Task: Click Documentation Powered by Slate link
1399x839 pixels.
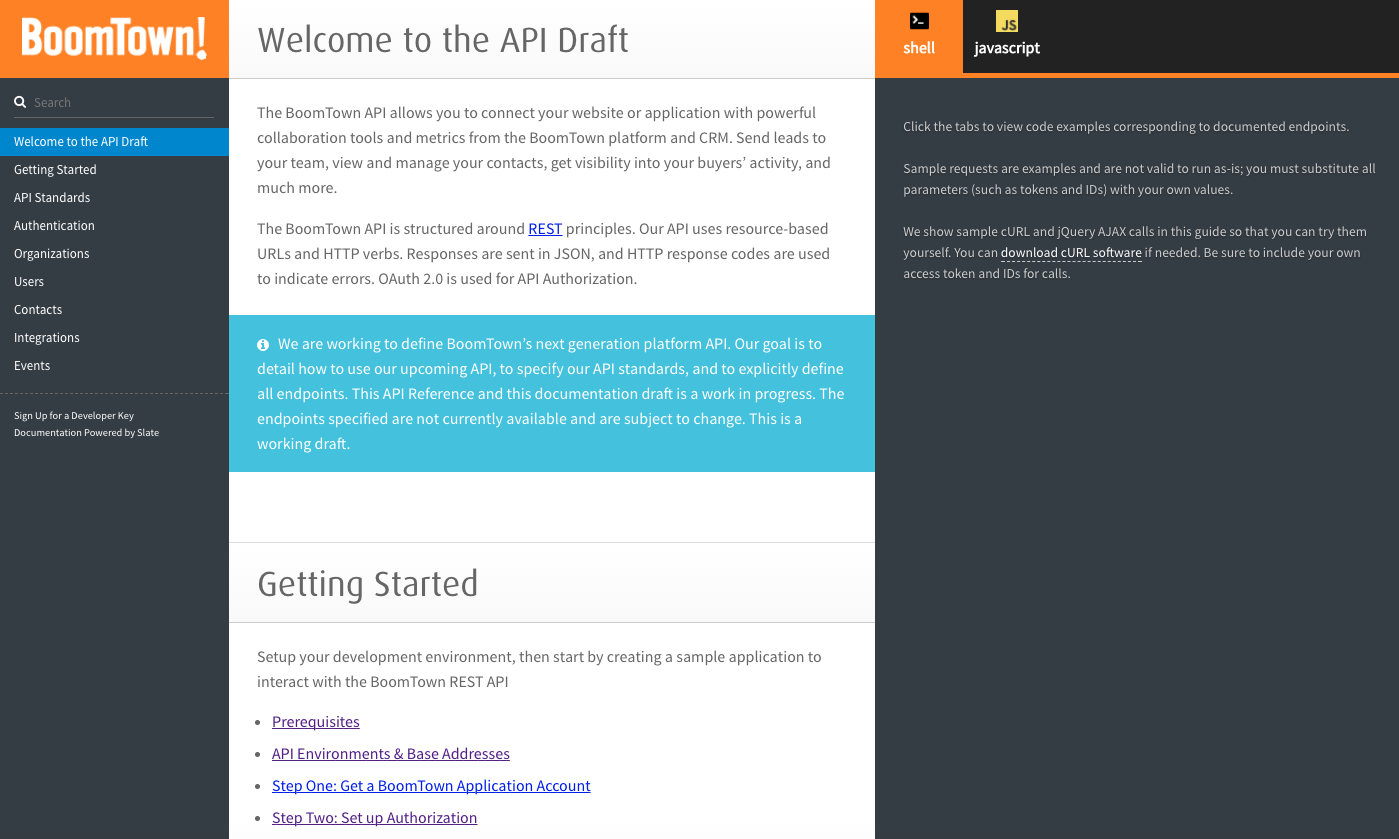Action: 86,433
